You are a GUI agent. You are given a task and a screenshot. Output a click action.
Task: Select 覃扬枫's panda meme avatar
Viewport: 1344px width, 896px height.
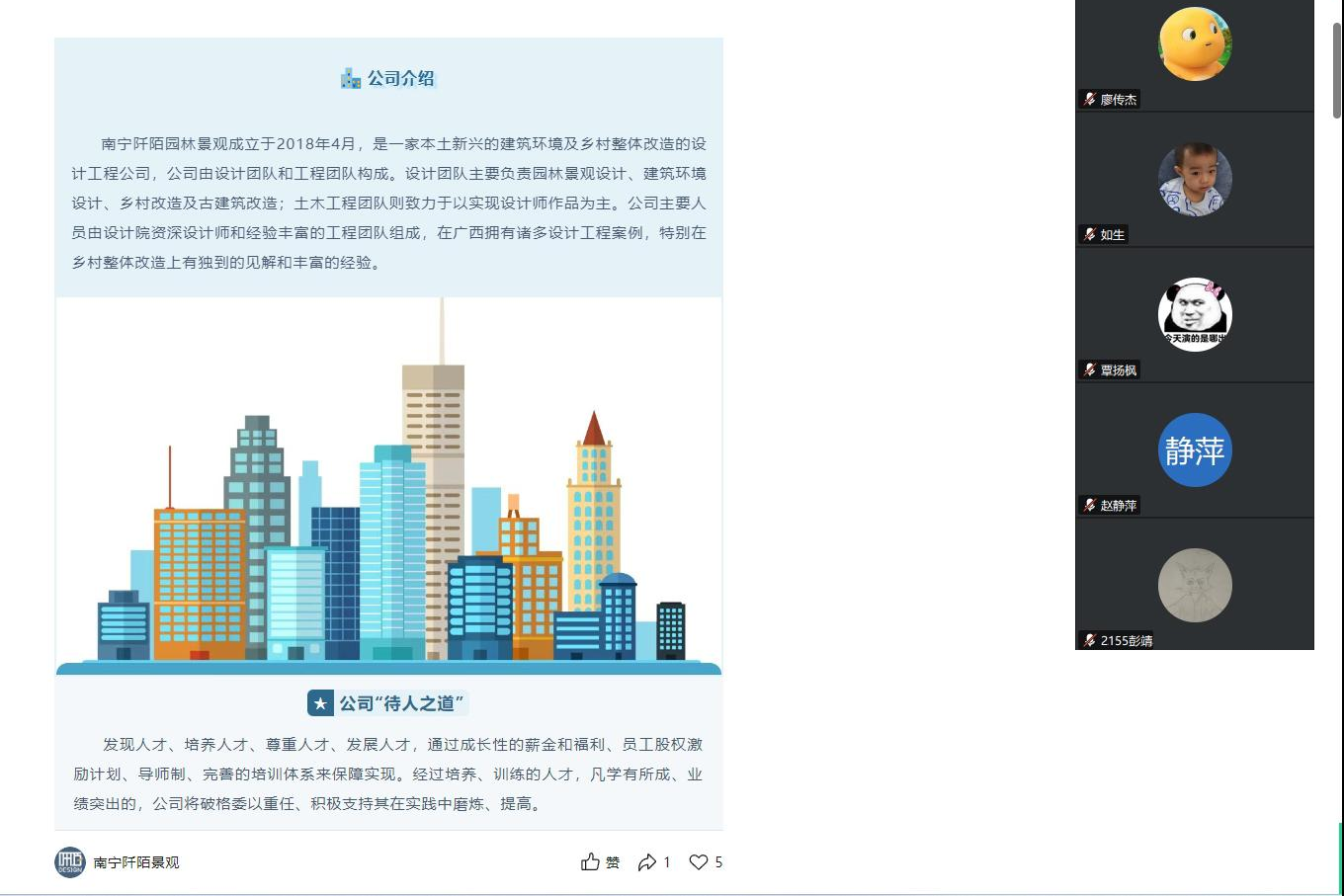click(1195, 314)
